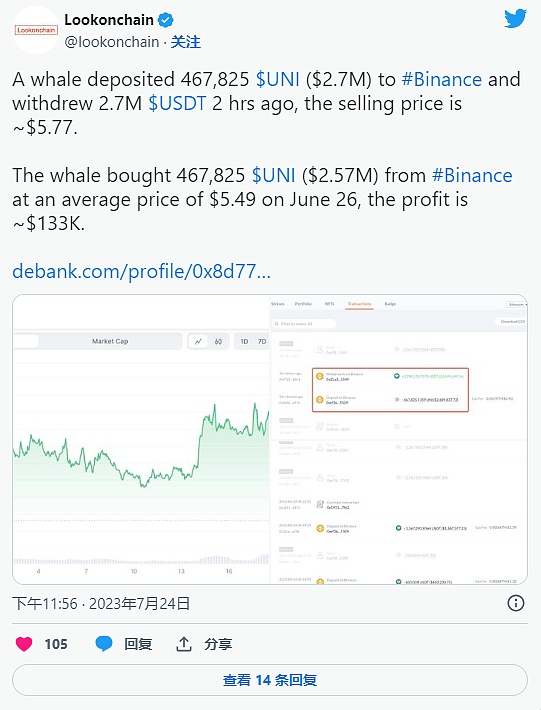Open the tweet info circle icon
The image size is (541, 710).
[x=516, y=603]
